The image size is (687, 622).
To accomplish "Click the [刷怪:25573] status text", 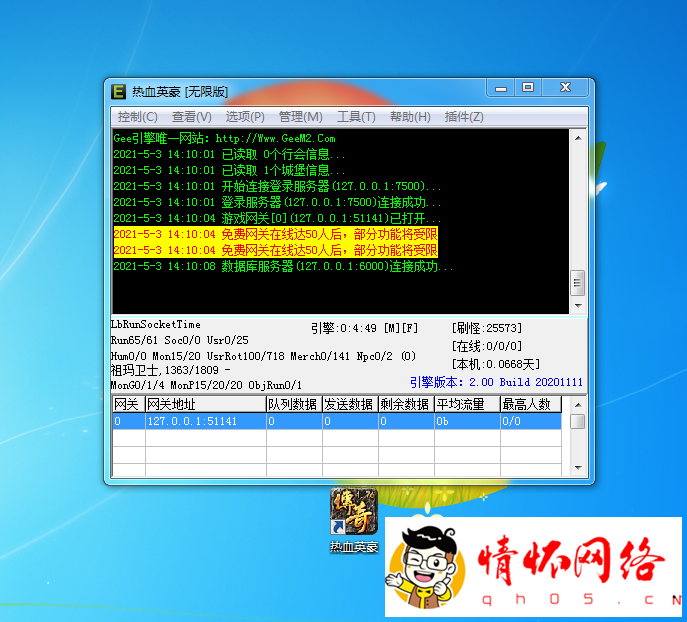I will point(487,328).
